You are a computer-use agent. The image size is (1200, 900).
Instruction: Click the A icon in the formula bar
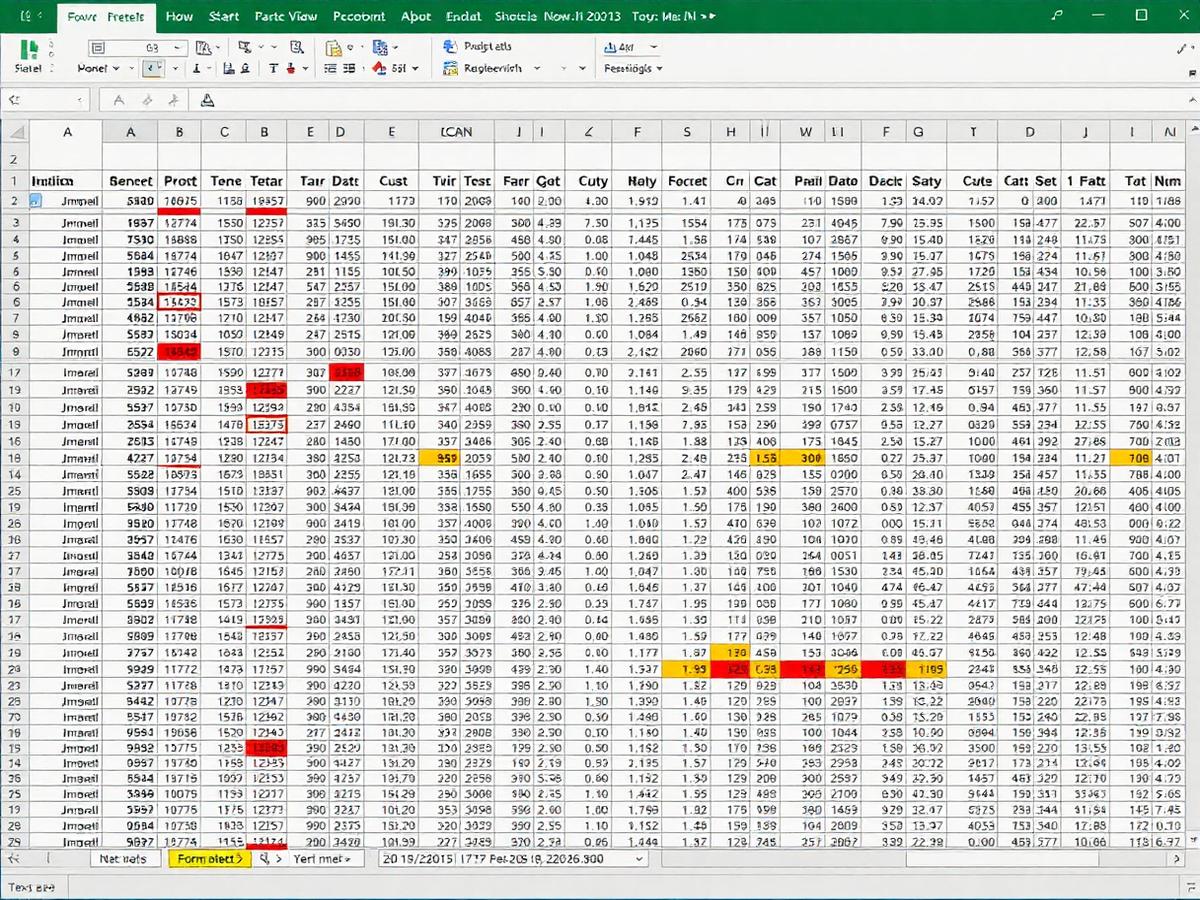(119, 100)
